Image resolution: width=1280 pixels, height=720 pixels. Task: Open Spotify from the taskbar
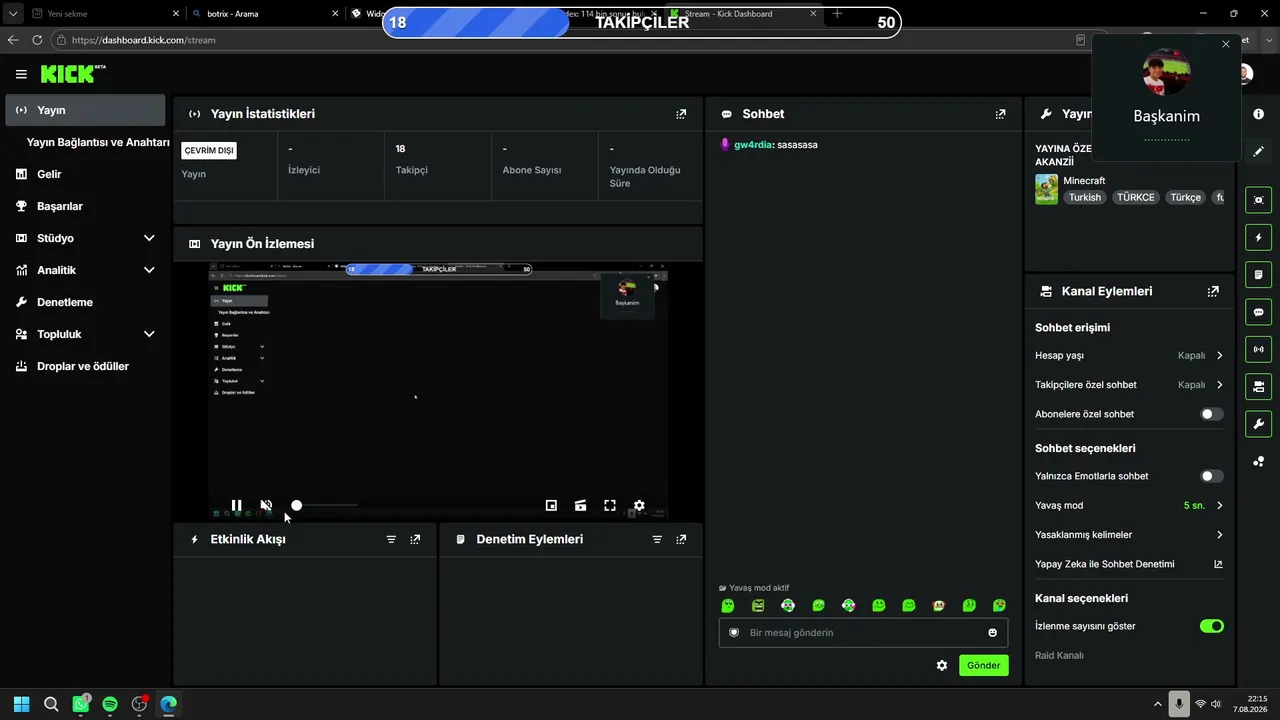click(110, 704)
